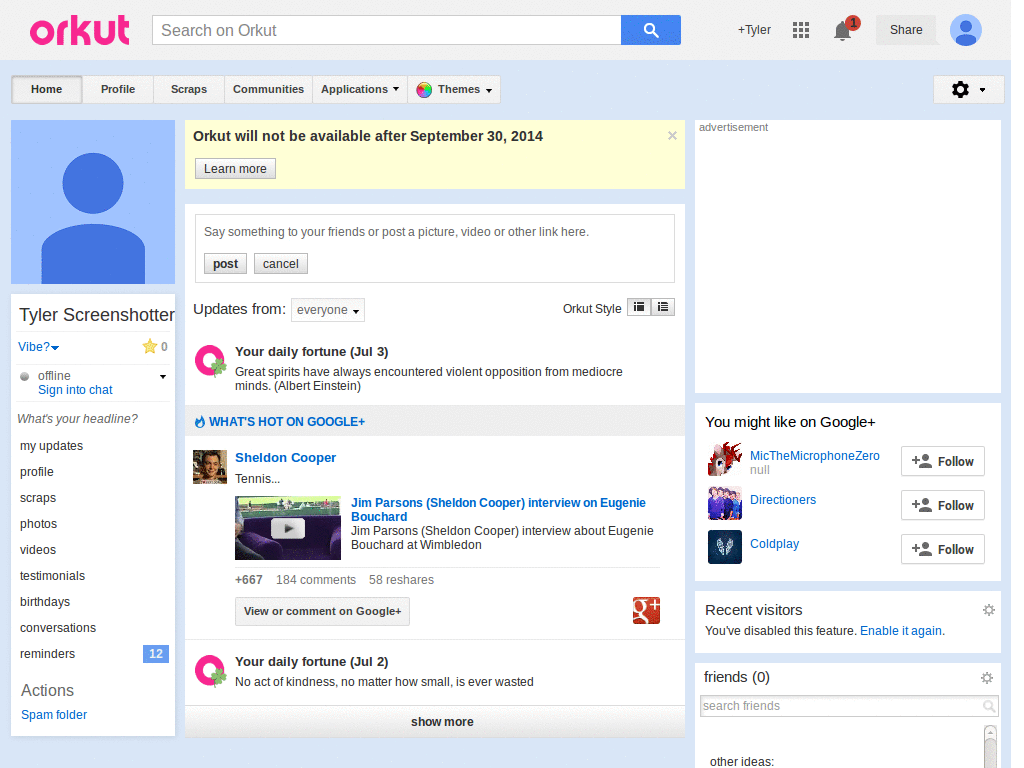Click the Share button
1024x768 pixels.
[x=906, y=30]
